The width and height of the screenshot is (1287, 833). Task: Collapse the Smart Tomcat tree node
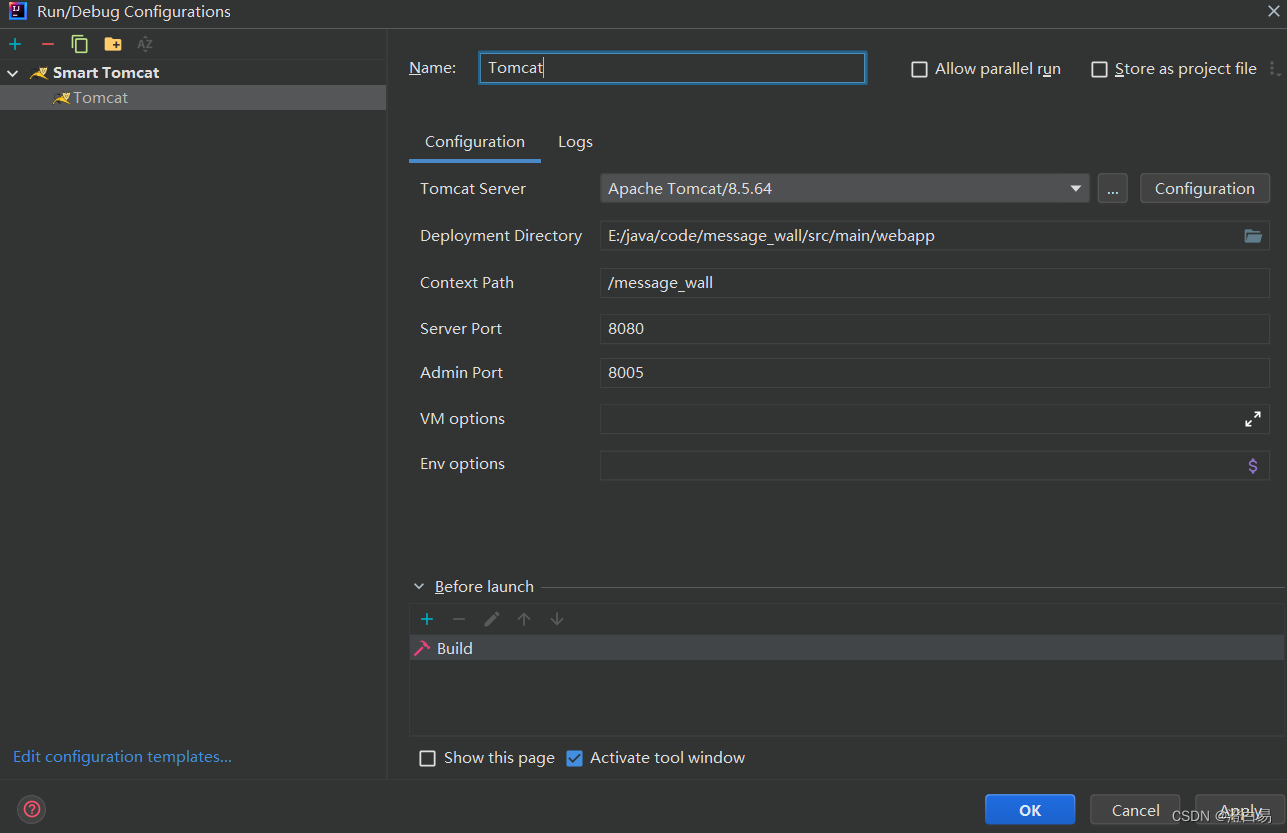point(13,73)
